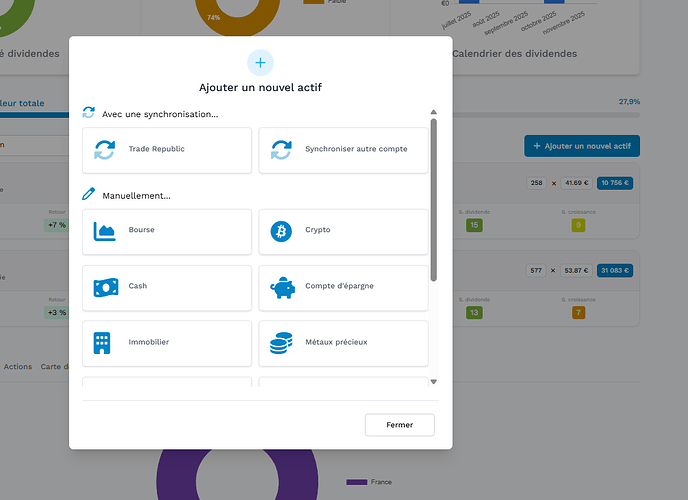This screenshot has height=500, width=688.
Task: Choose the Crypto label
Action: pos(318,230)
